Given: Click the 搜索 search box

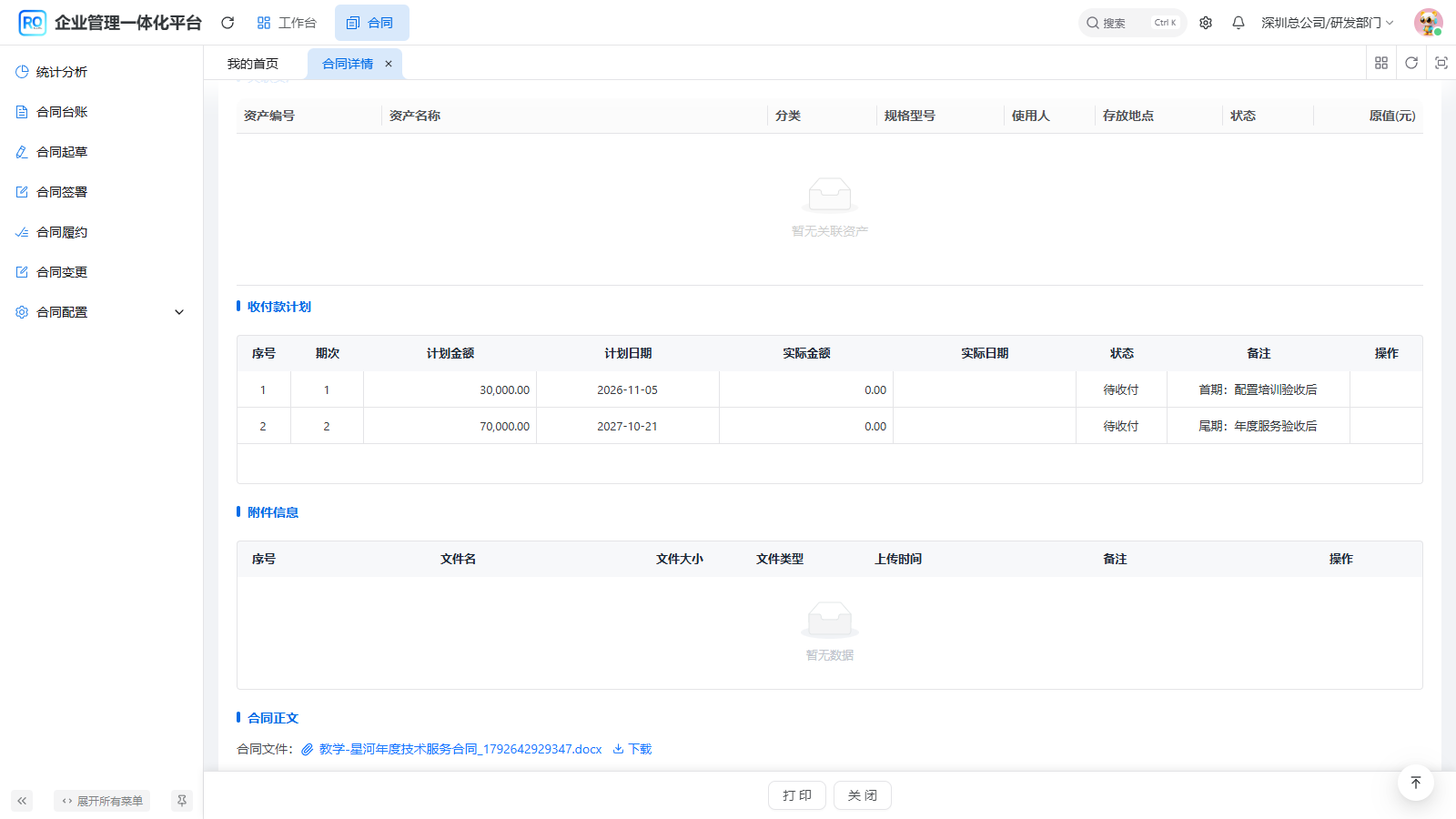Looking at the screenshot, I should point(1132,23).
